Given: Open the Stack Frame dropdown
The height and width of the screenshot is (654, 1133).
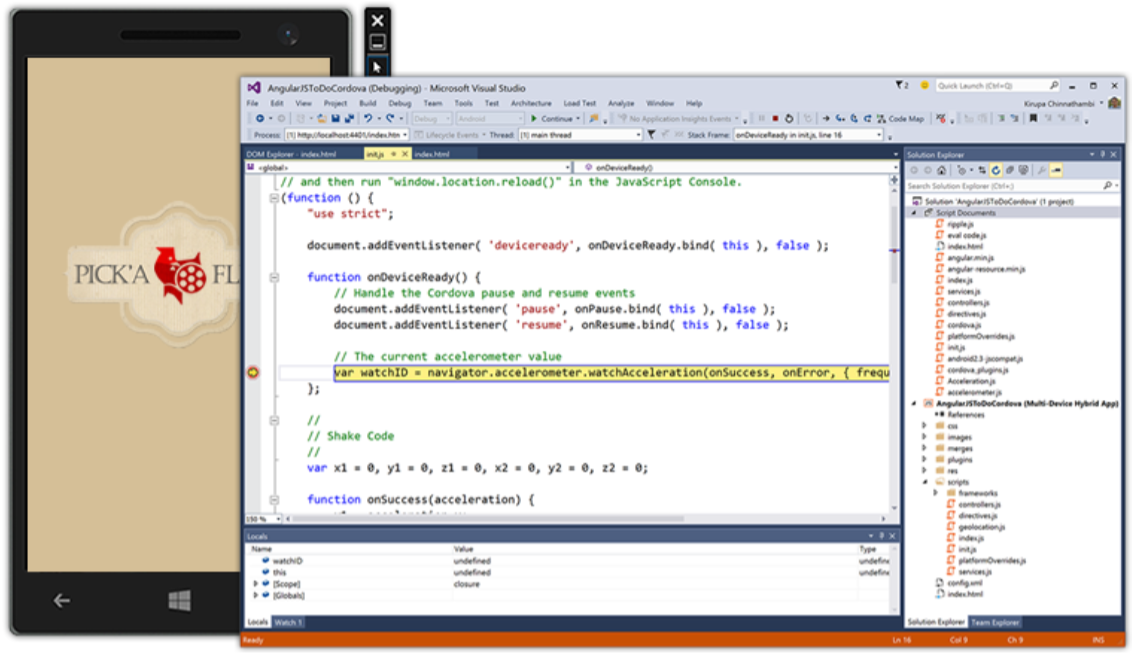Looking at the screenshot, I should [x=879, y=134].
